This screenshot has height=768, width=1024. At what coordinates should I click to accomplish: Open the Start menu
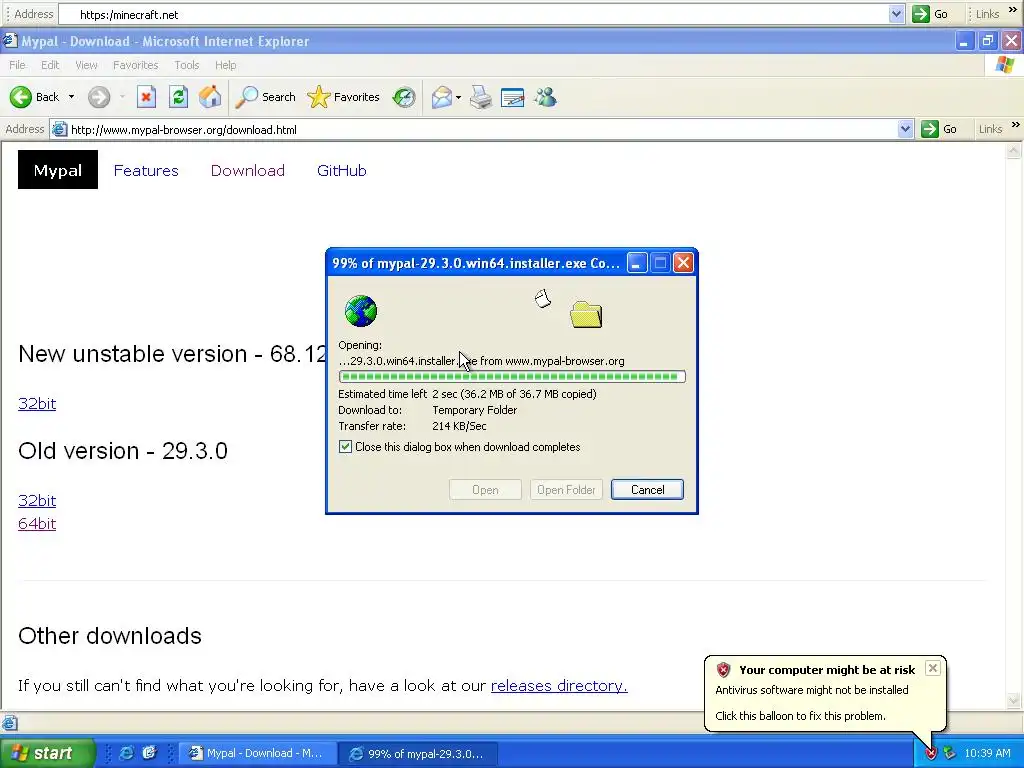(46, 753)
